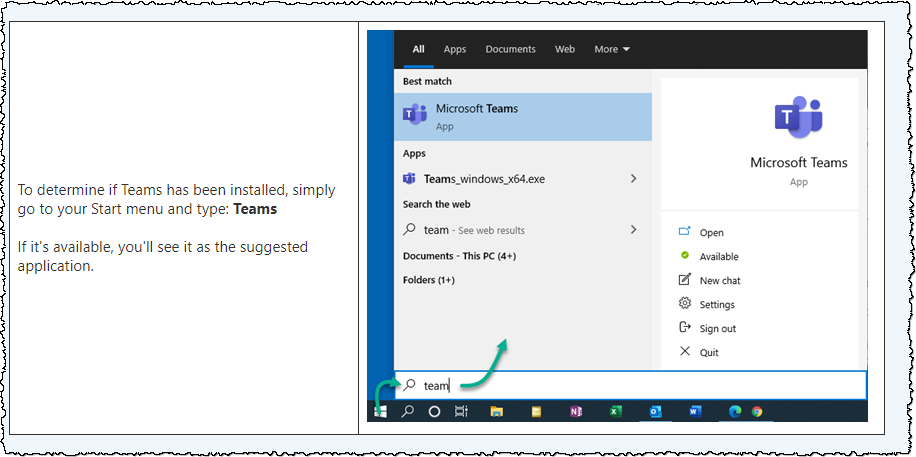Viewport: 916px width, 457px height.
Task: Open Teams Settings from preview pane
Action: pyautogui.click(x=717, y=304)
